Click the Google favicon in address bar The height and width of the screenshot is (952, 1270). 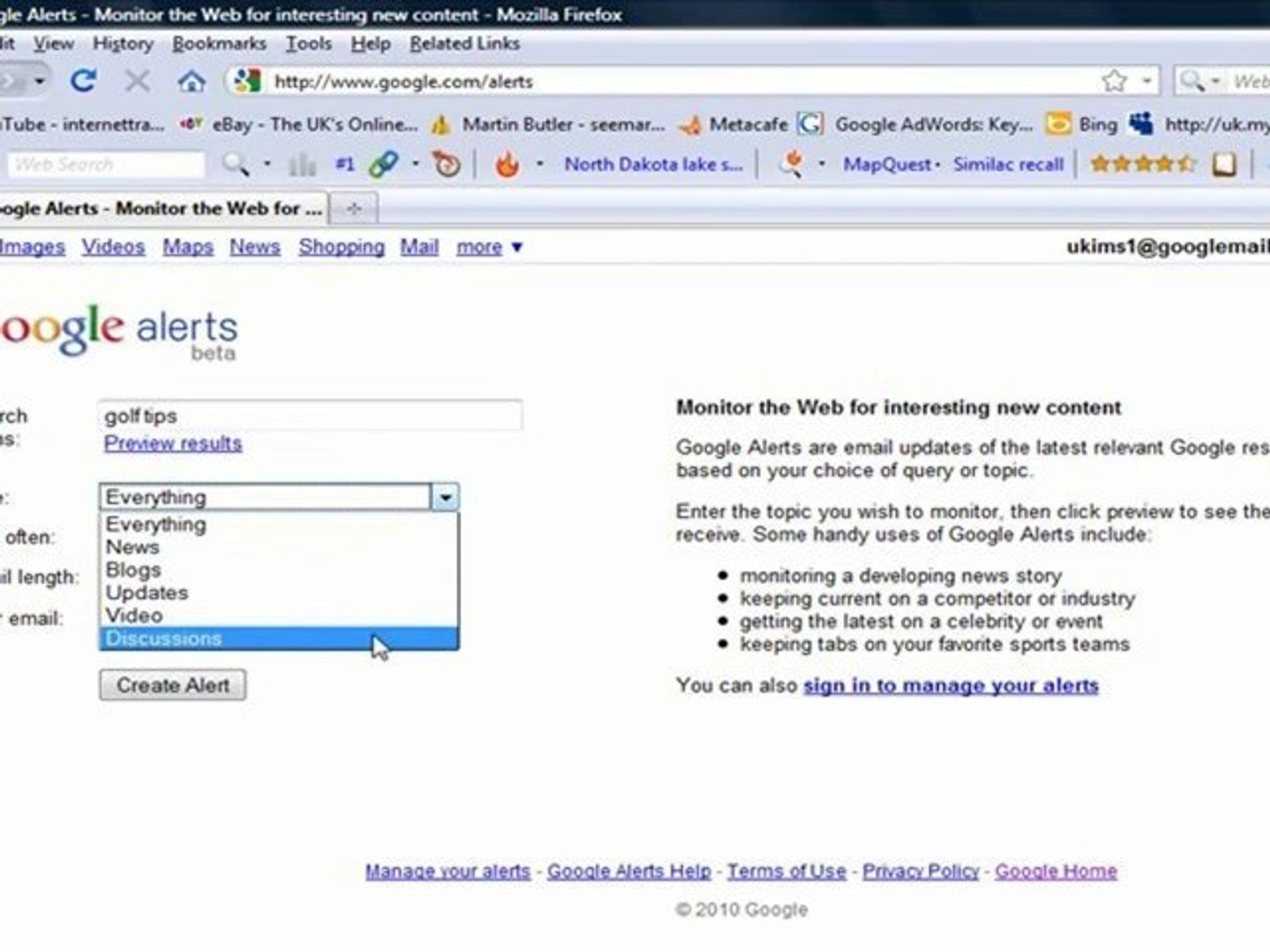(247, 81)
